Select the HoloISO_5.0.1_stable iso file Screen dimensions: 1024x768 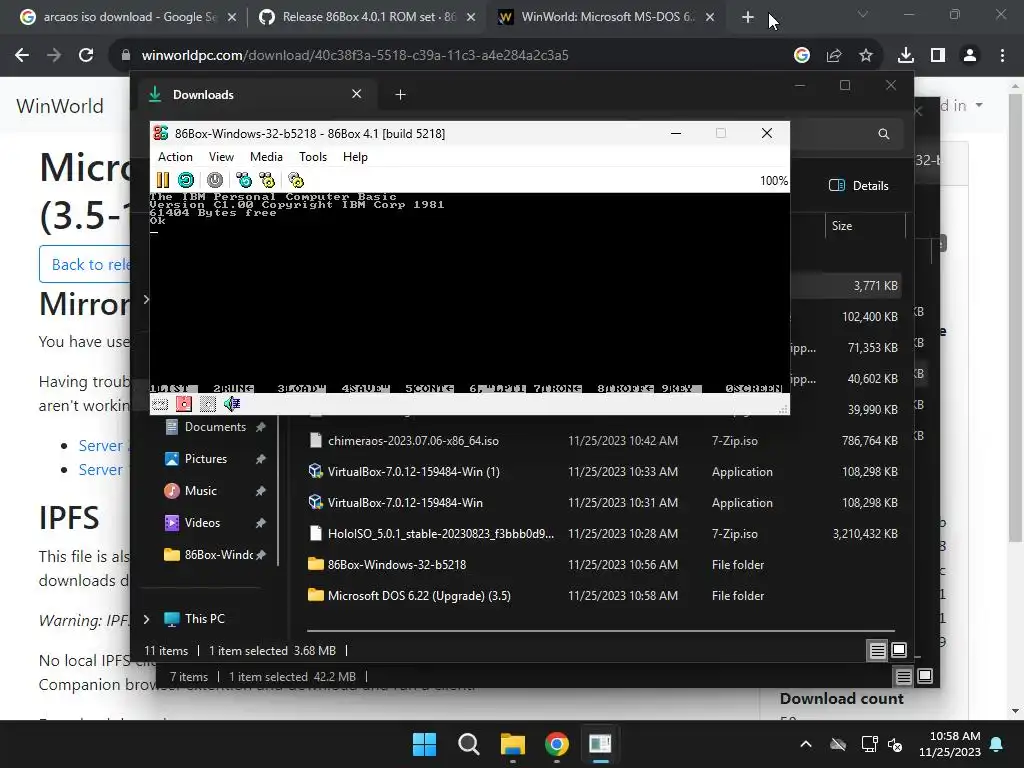[603, 534]
